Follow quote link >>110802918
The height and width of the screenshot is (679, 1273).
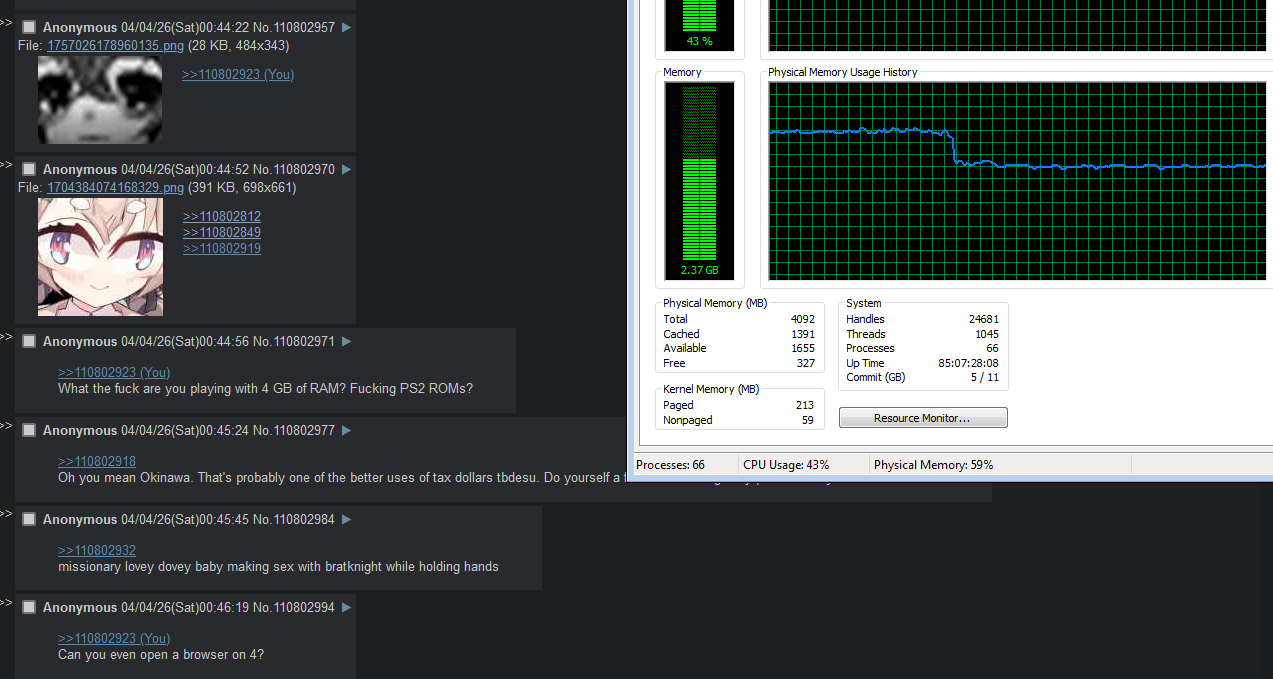tap(97, 461)
